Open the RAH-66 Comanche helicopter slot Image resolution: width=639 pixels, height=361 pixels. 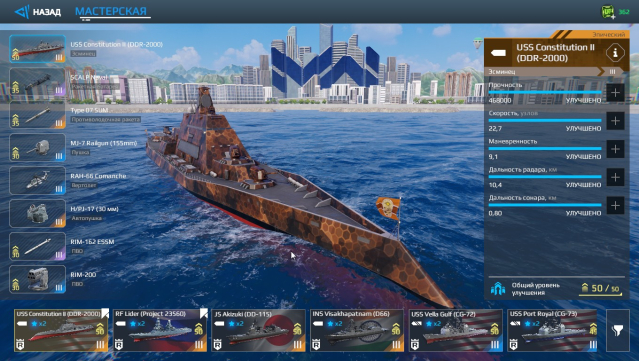pyautogui.click(x=37, y=180)
